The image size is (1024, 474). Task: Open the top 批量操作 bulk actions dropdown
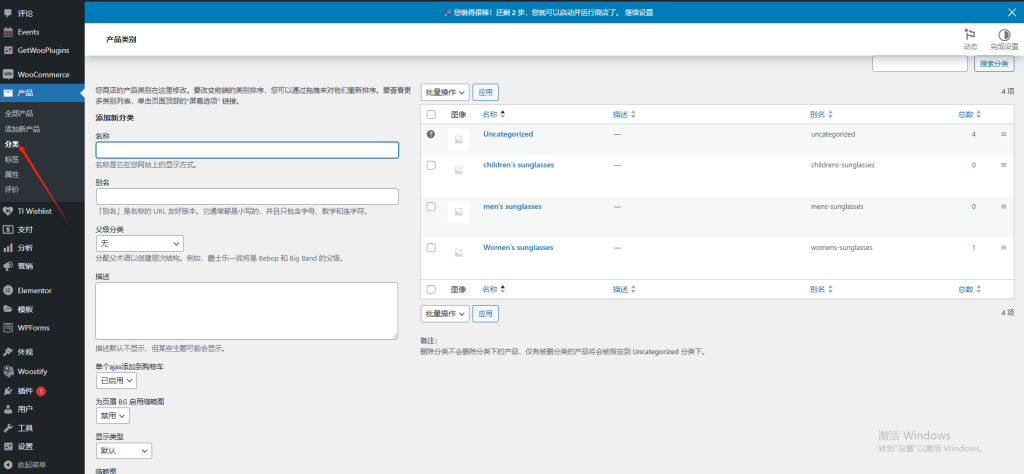[x=445, y=93]
